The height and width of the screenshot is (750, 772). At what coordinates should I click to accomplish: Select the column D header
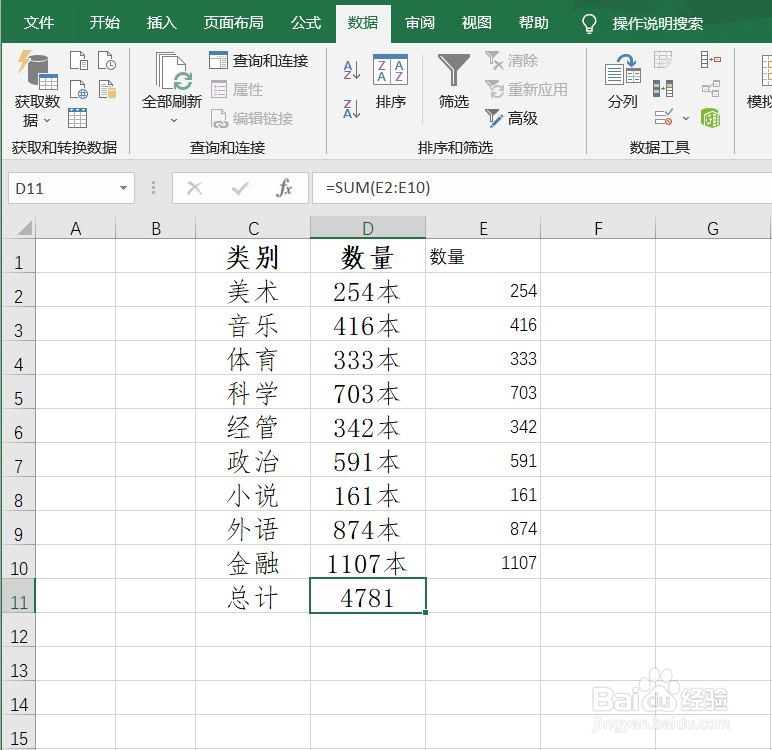coord(368,228)
